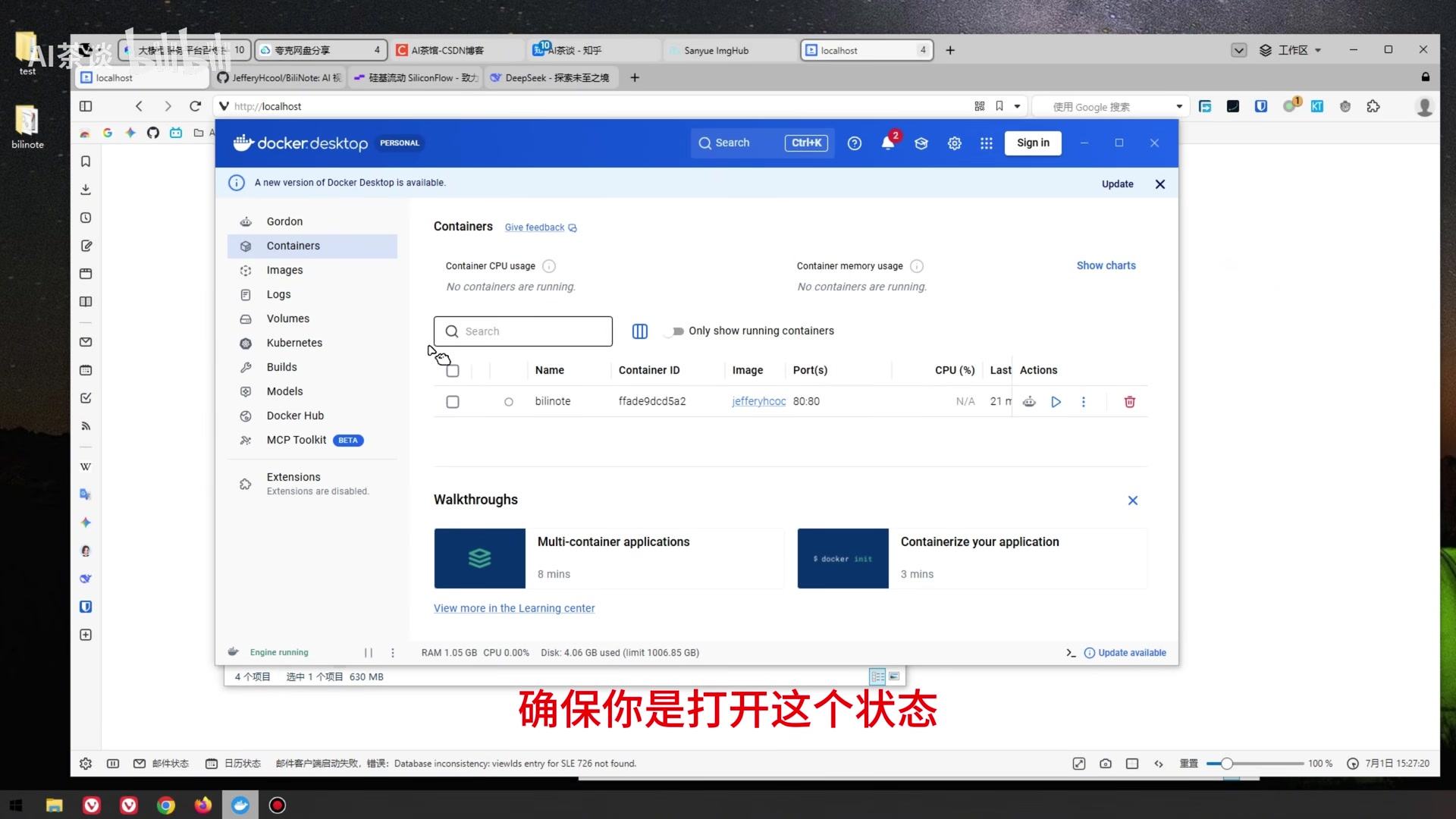Reload the browser page
The height and width of the screenshot is (819, 1456).
click(x=196, y=106)
